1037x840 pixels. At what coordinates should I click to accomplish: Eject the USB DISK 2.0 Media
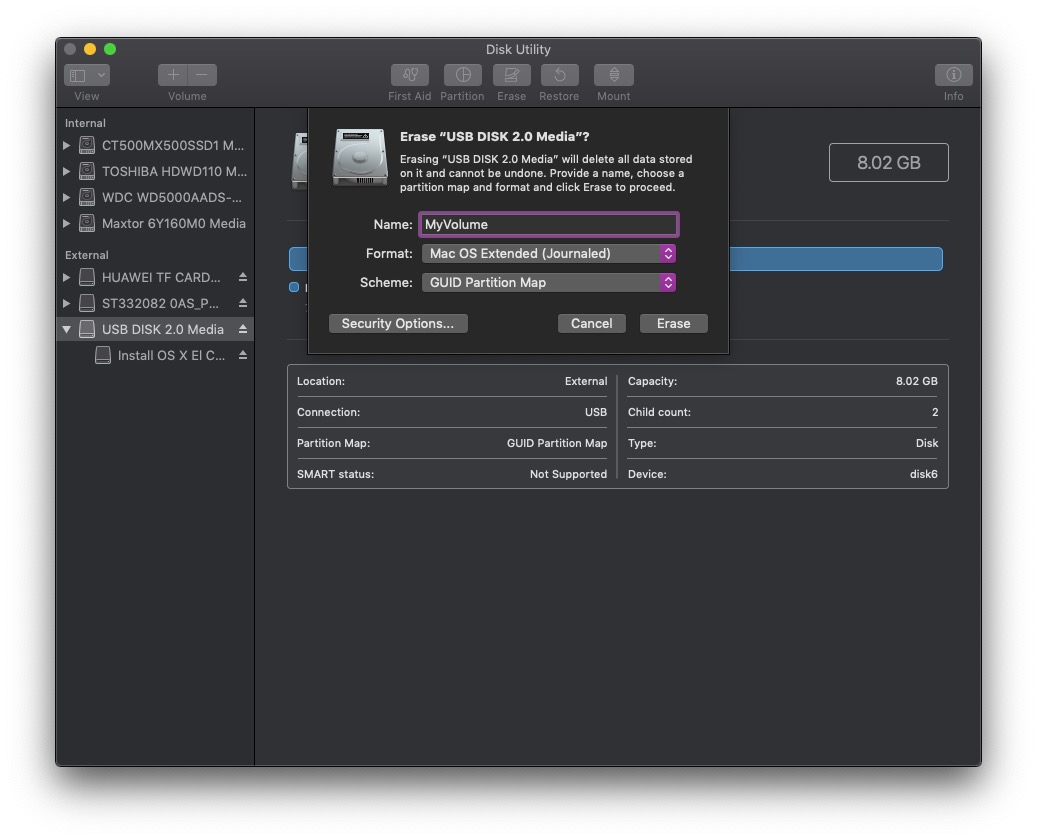241,328
